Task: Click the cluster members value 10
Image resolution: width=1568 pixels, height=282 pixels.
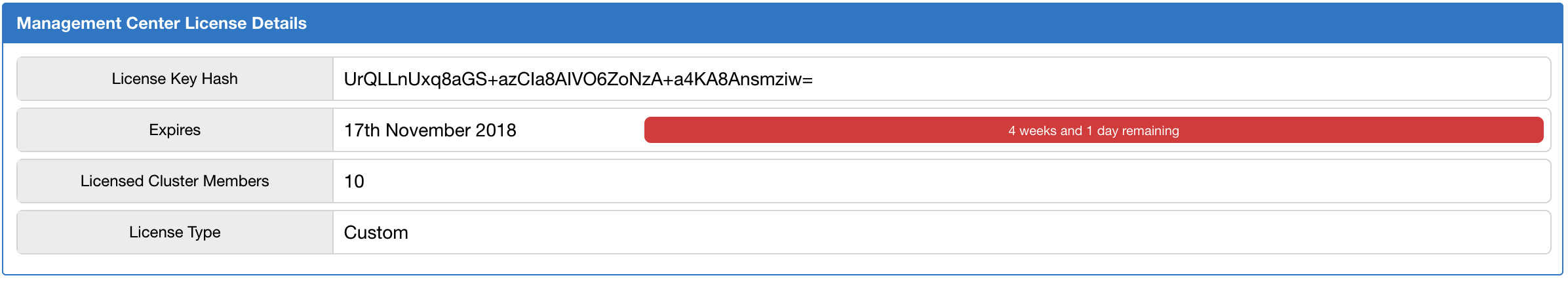Action: coord(354,182)
